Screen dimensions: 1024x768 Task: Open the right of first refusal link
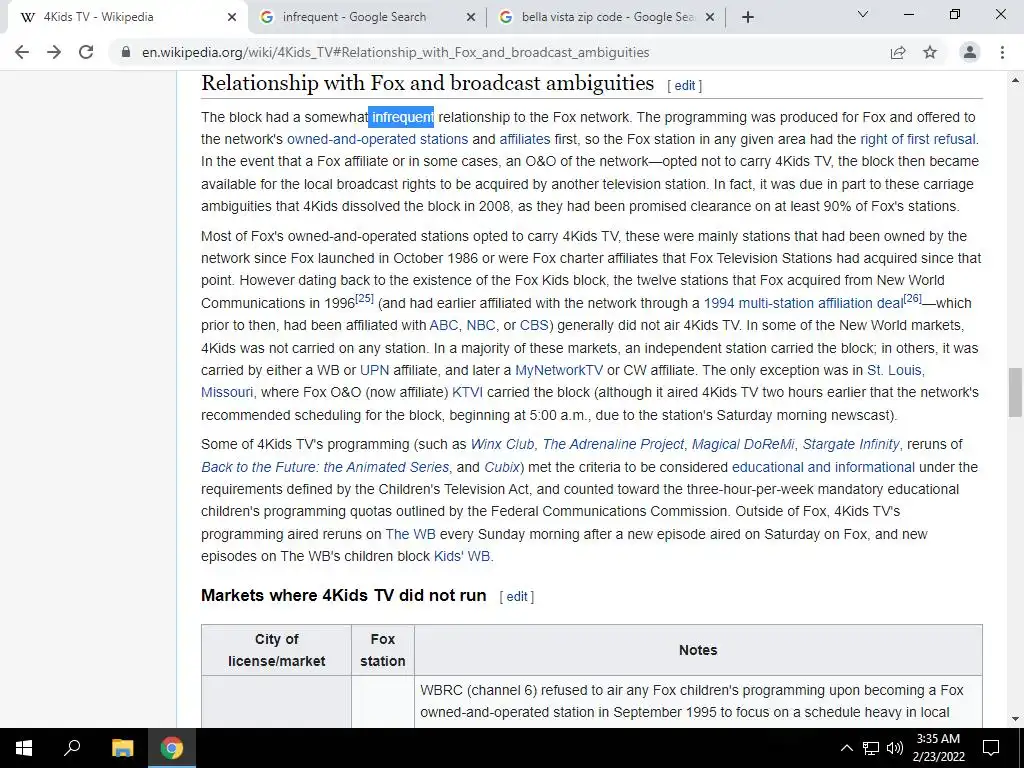pyautogui.click(x=918, y=139)
